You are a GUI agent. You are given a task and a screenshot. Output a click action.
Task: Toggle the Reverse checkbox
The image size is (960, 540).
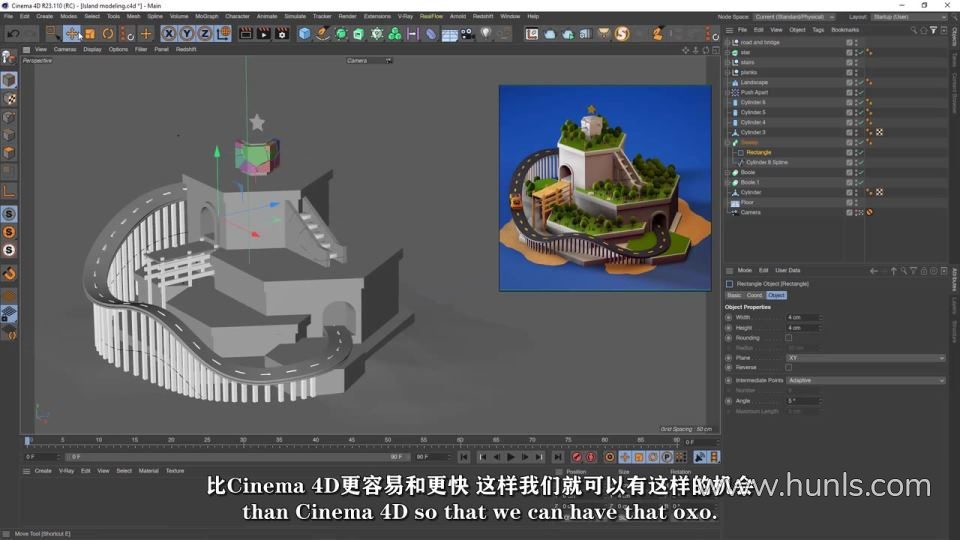coord(789,367)
